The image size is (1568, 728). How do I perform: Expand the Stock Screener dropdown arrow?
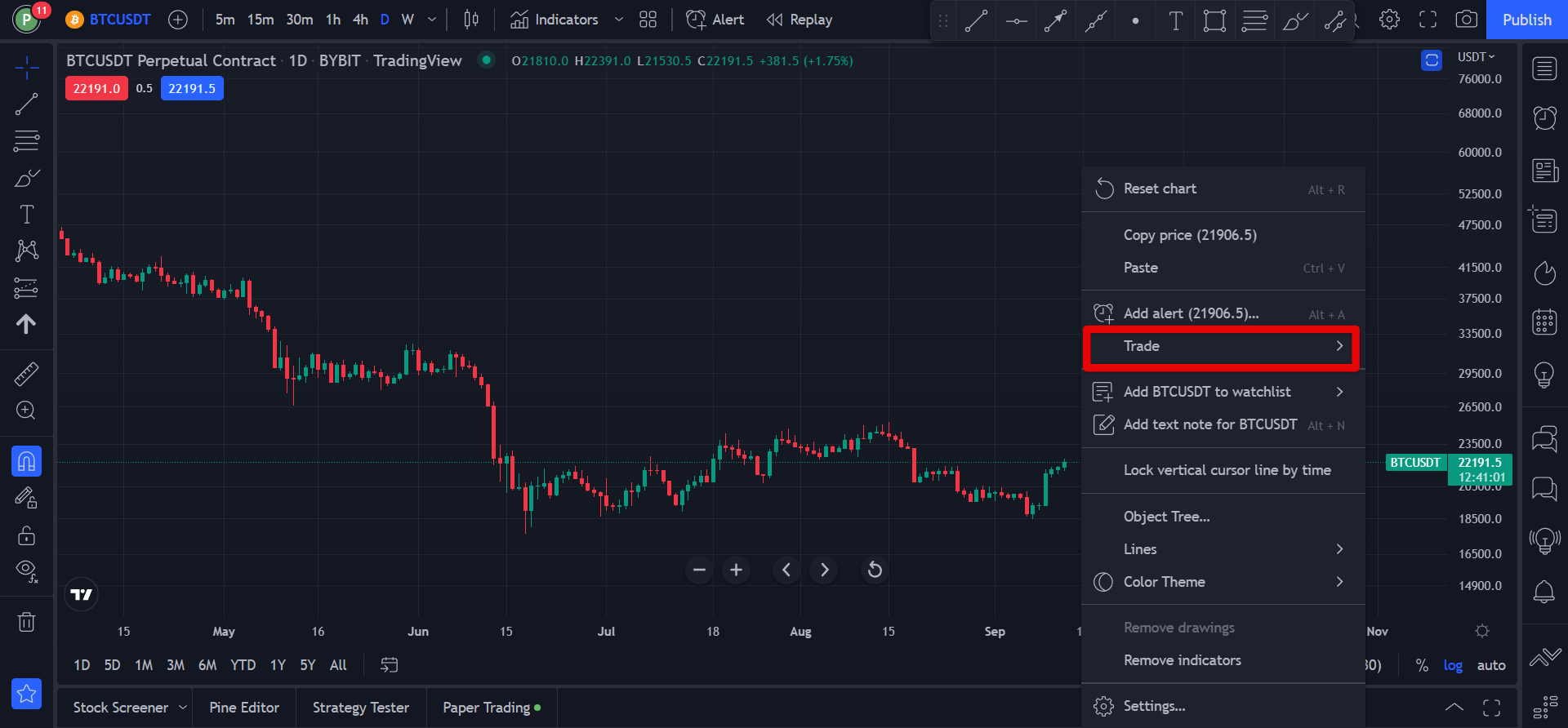(x=183, y=708)
